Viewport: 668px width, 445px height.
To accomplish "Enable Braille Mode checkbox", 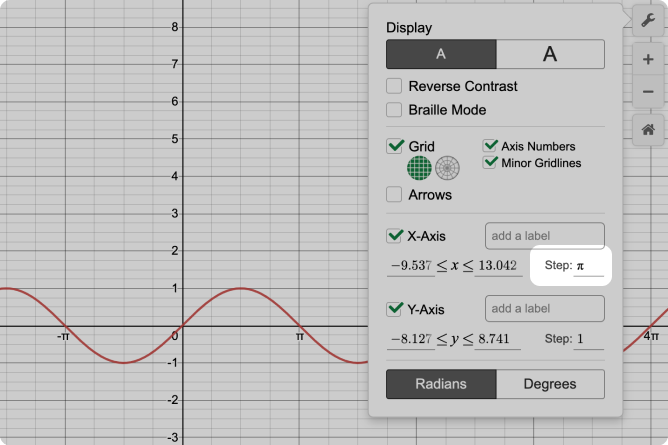I will coord(395,110).
